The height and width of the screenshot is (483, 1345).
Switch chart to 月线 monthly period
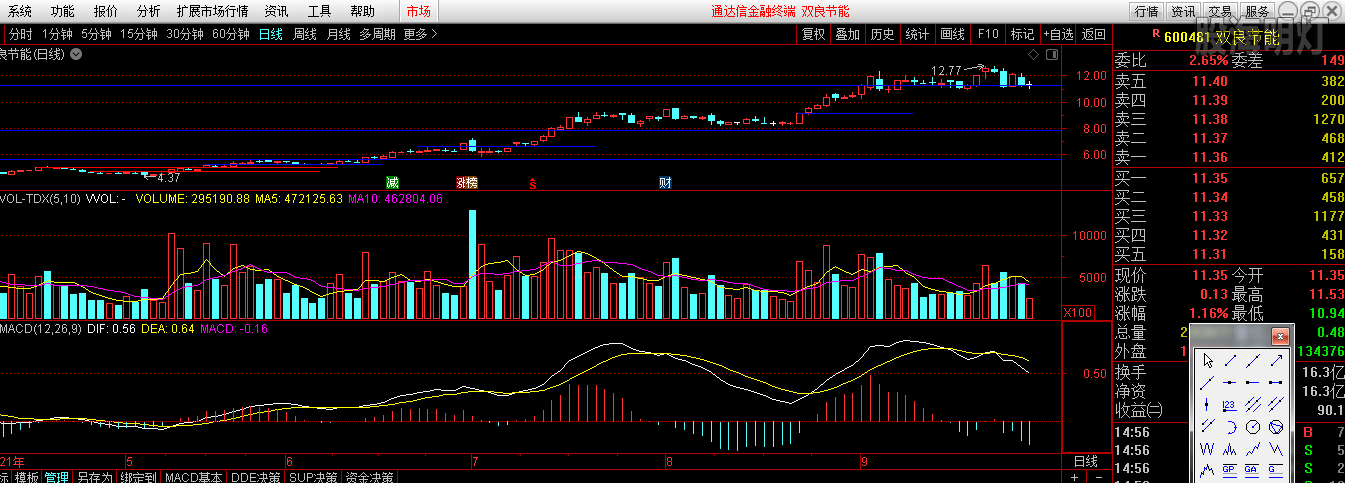339,34
